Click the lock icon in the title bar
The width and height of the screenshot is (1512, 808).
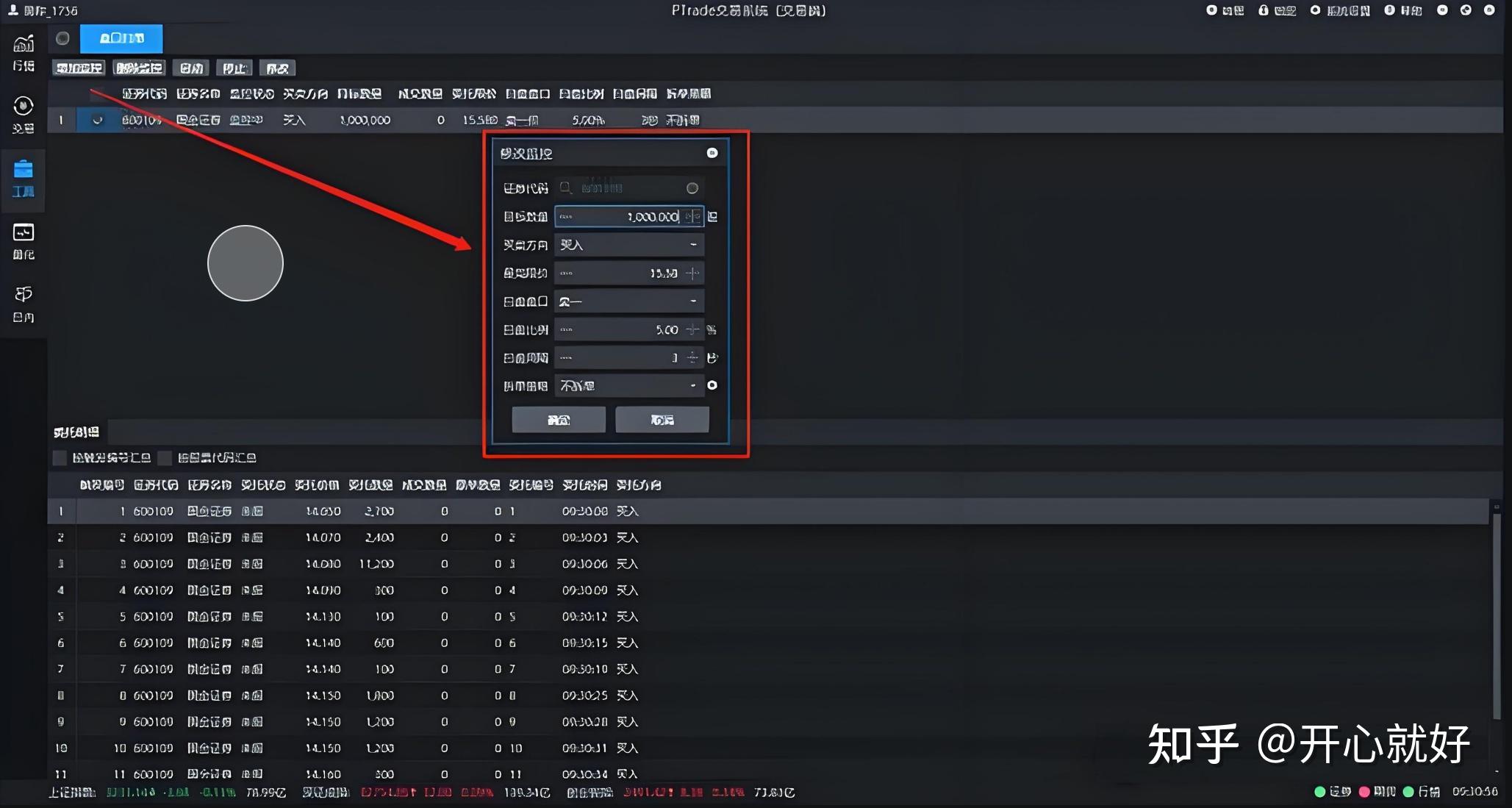tap(1264, 10)
